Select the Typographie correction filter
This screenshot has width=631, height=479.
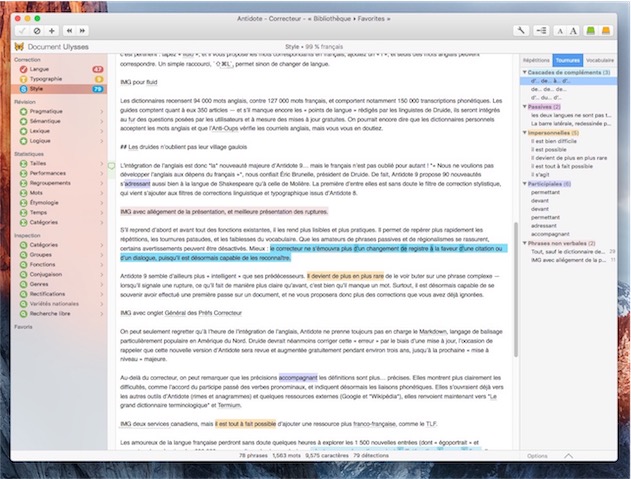(x=60, y=79)
